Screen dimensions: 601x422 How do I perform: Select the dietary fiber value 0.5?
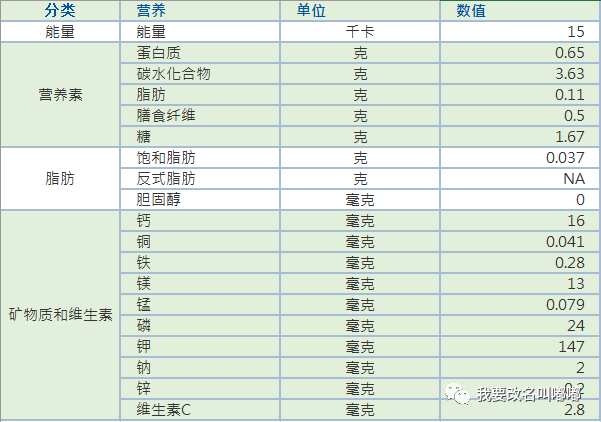tap(520, 115)
